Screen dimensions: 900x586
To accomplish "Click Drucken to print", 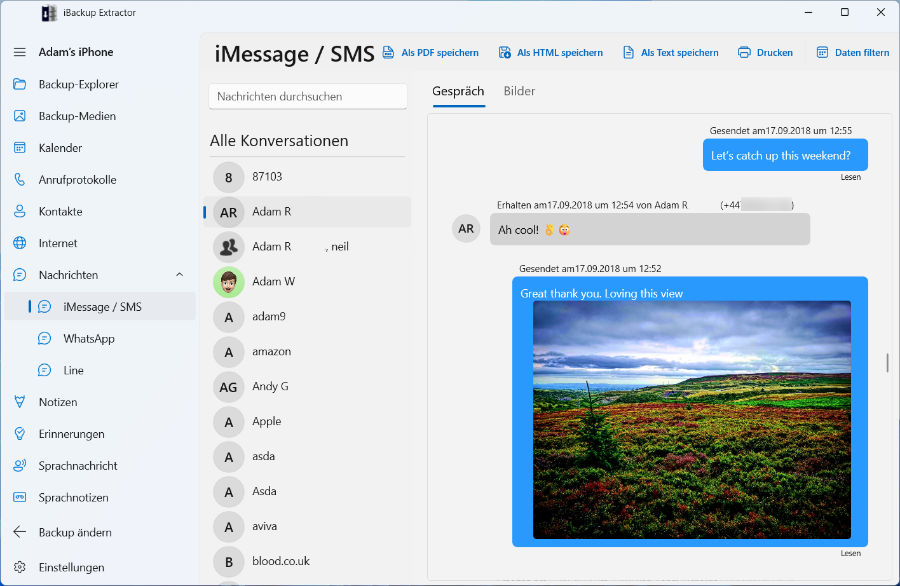I will pos(765,52).
